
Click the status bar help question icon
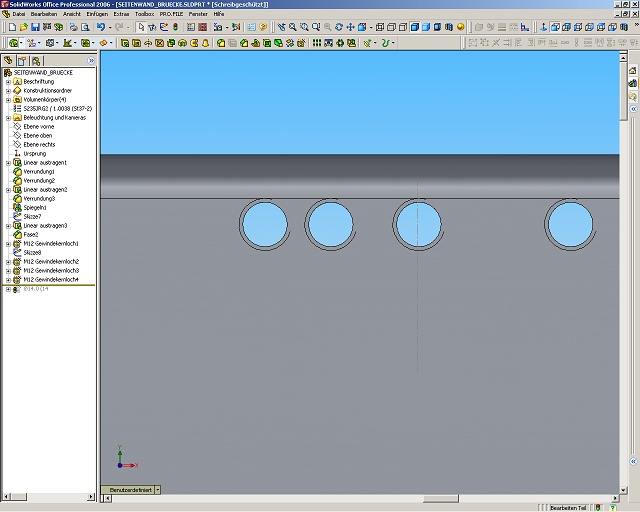coord(613,508)
